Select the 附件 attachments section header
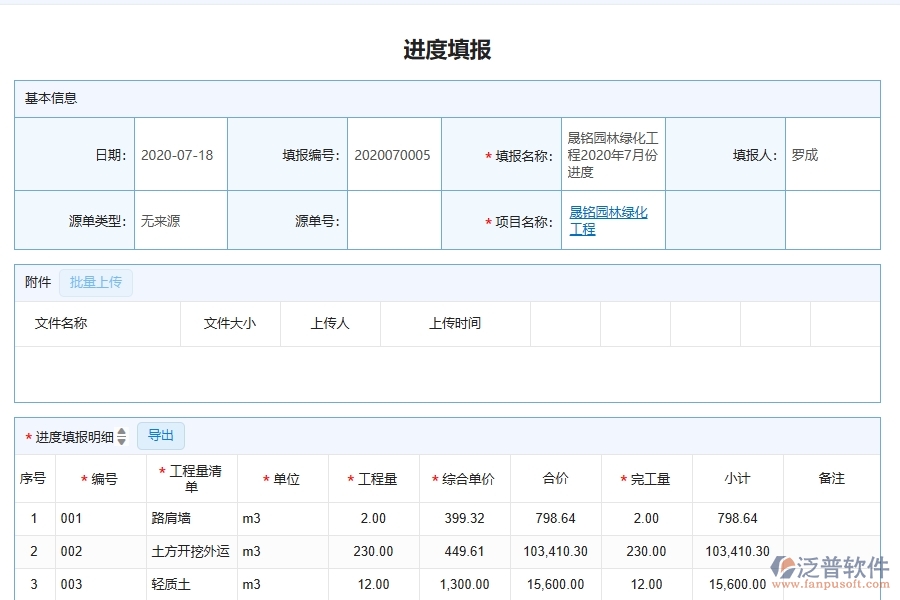This screenshot has height=600, width=900. click(37, 283)
